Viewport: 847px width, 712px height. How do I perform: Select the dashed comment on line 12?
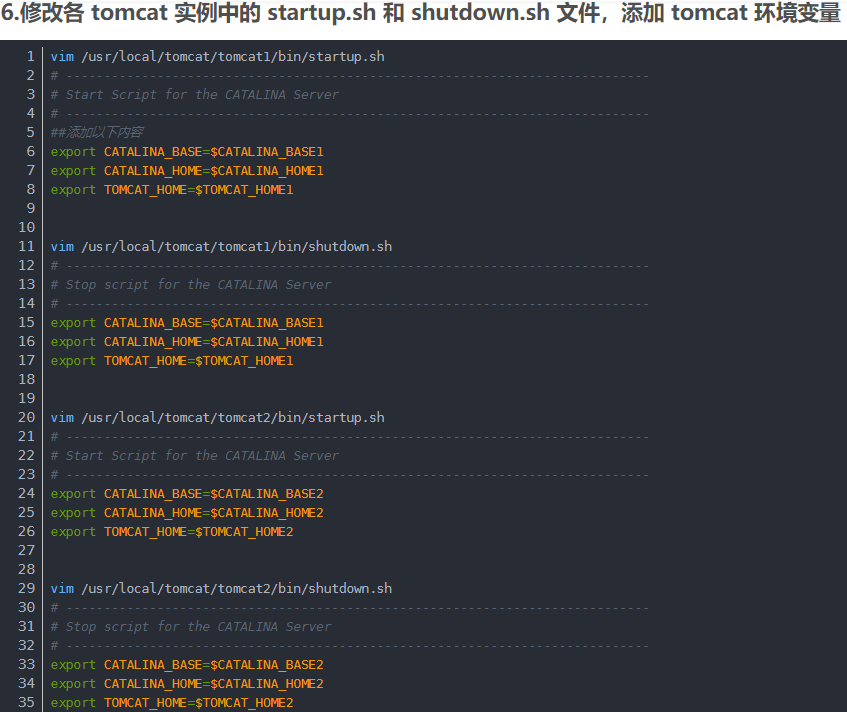pos(349,266)
